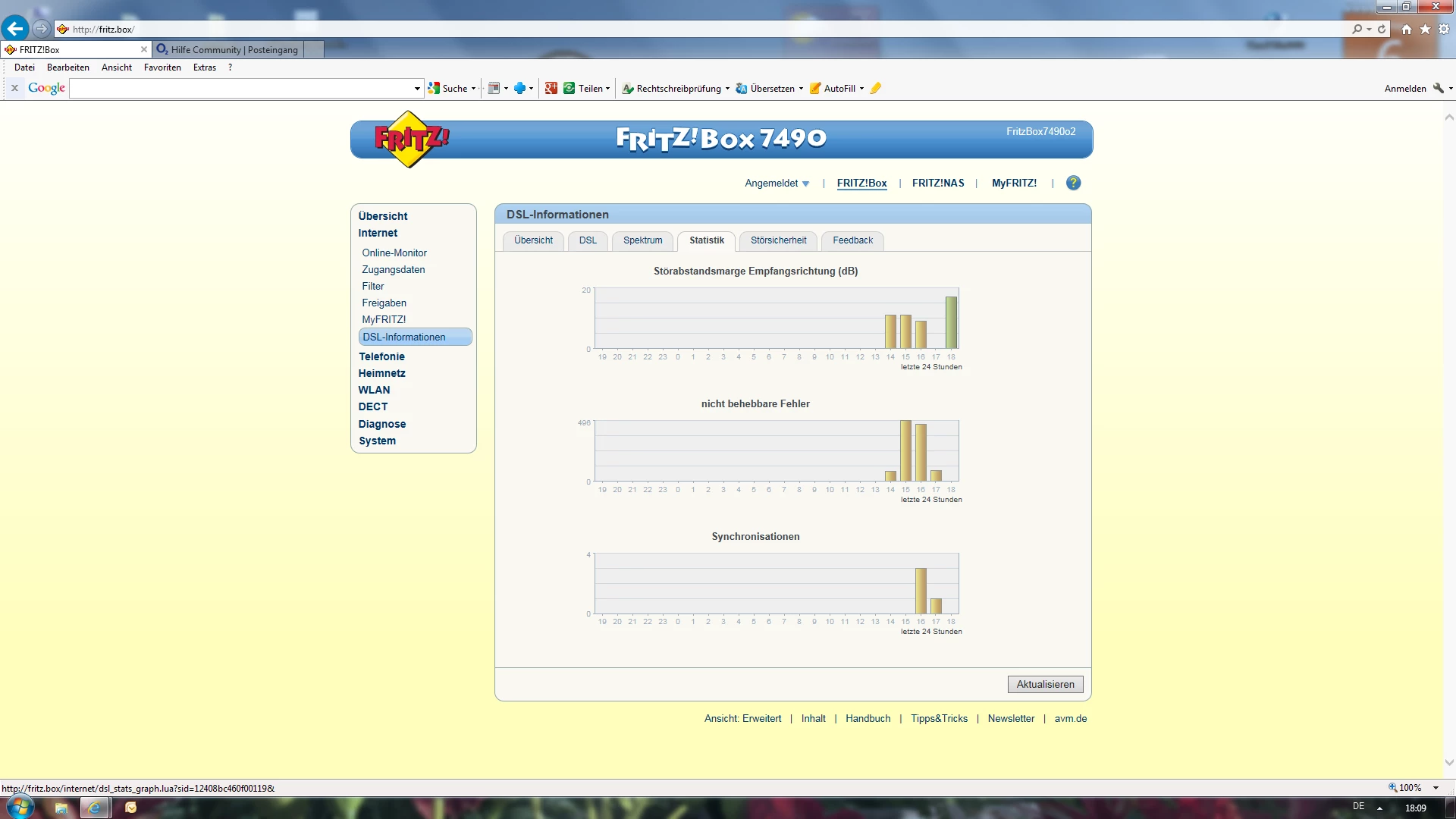Click inside the Google toolbar search field
The image size is (1456, 819).
coord(243,89)
